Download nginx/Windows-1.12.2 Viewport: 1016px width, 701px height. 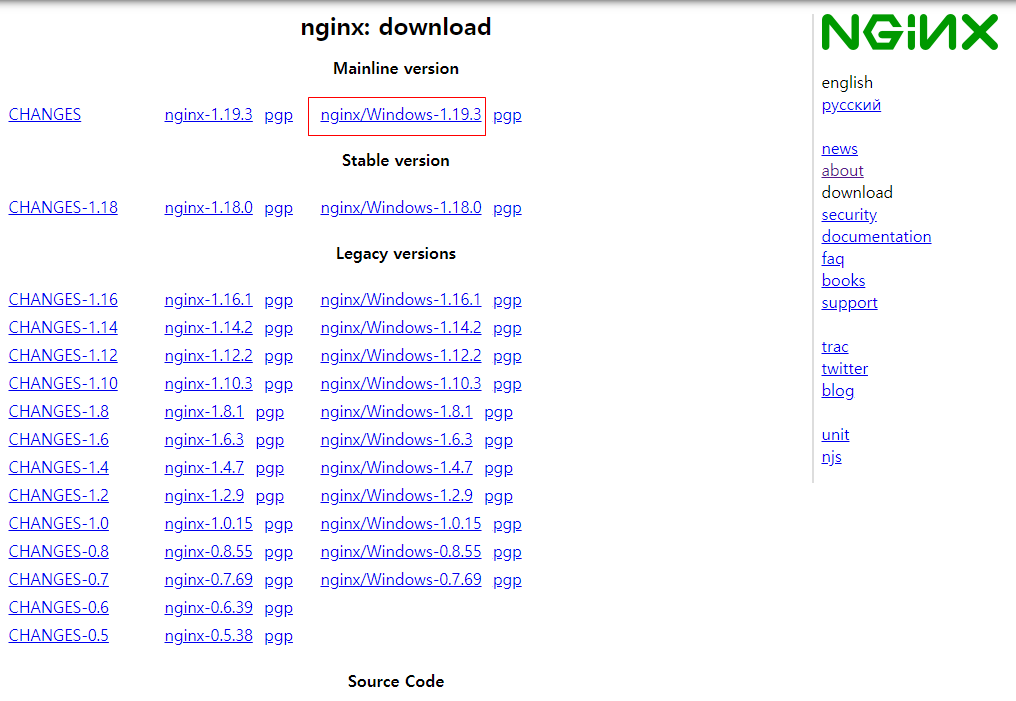400,355
